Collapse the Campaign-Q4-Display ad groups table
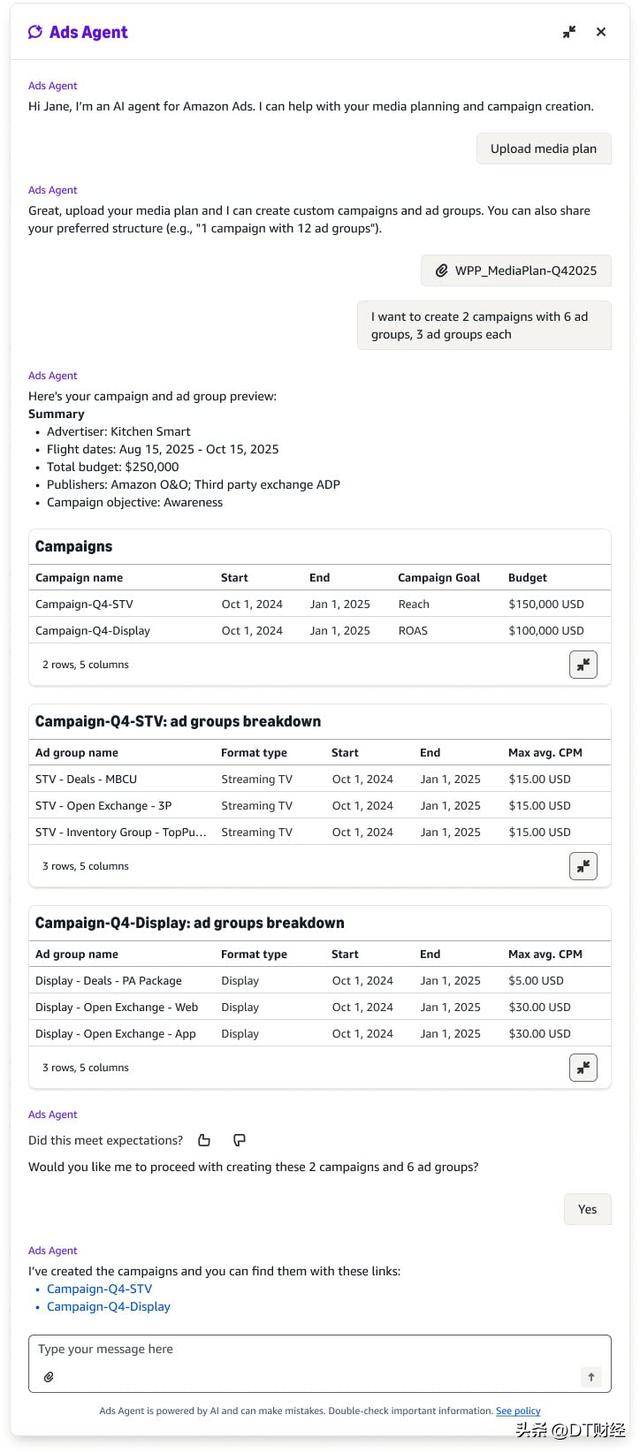640x1453 pixels. pos(583,1067)
